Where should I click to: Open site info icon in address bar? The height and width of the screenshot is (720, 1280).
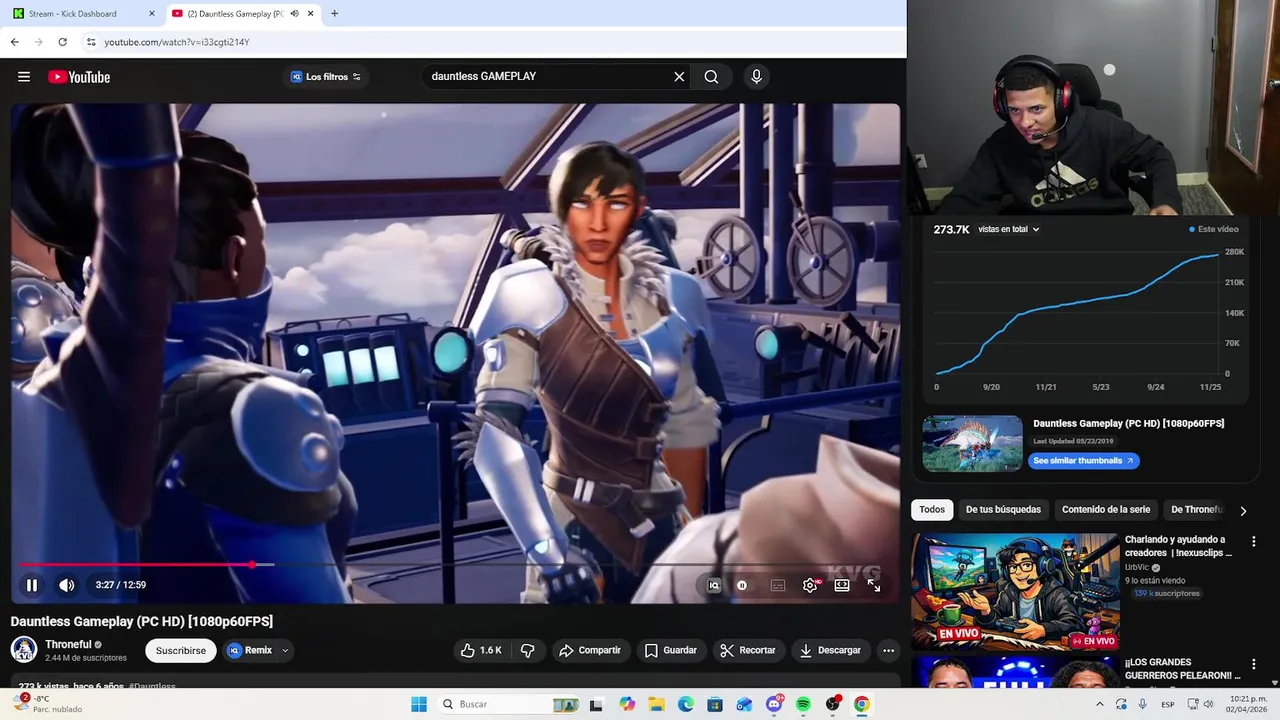90,42
